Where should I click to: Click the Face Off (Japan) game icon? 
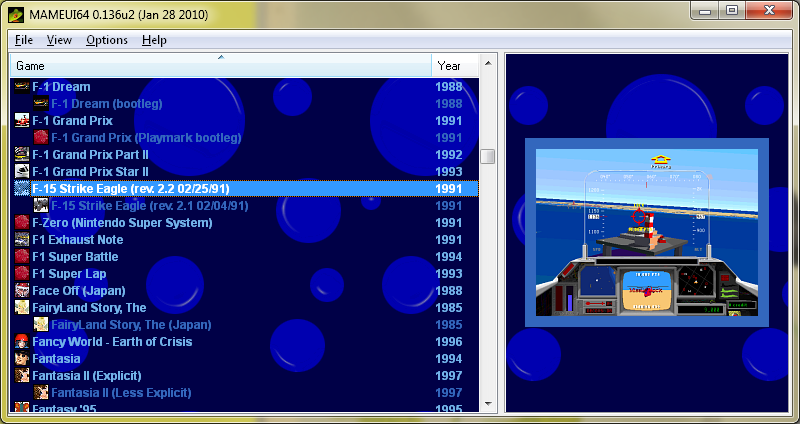22,291
